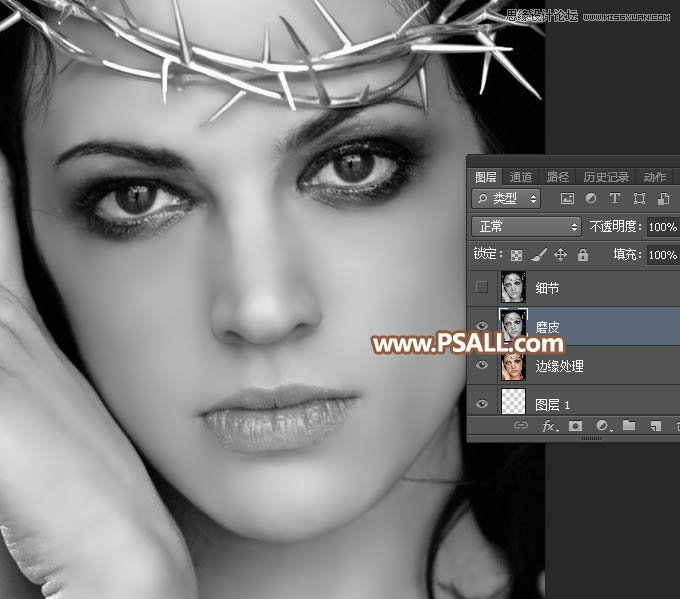Filter layers by type (T) icon
The image size is (680, 599).
615,199
